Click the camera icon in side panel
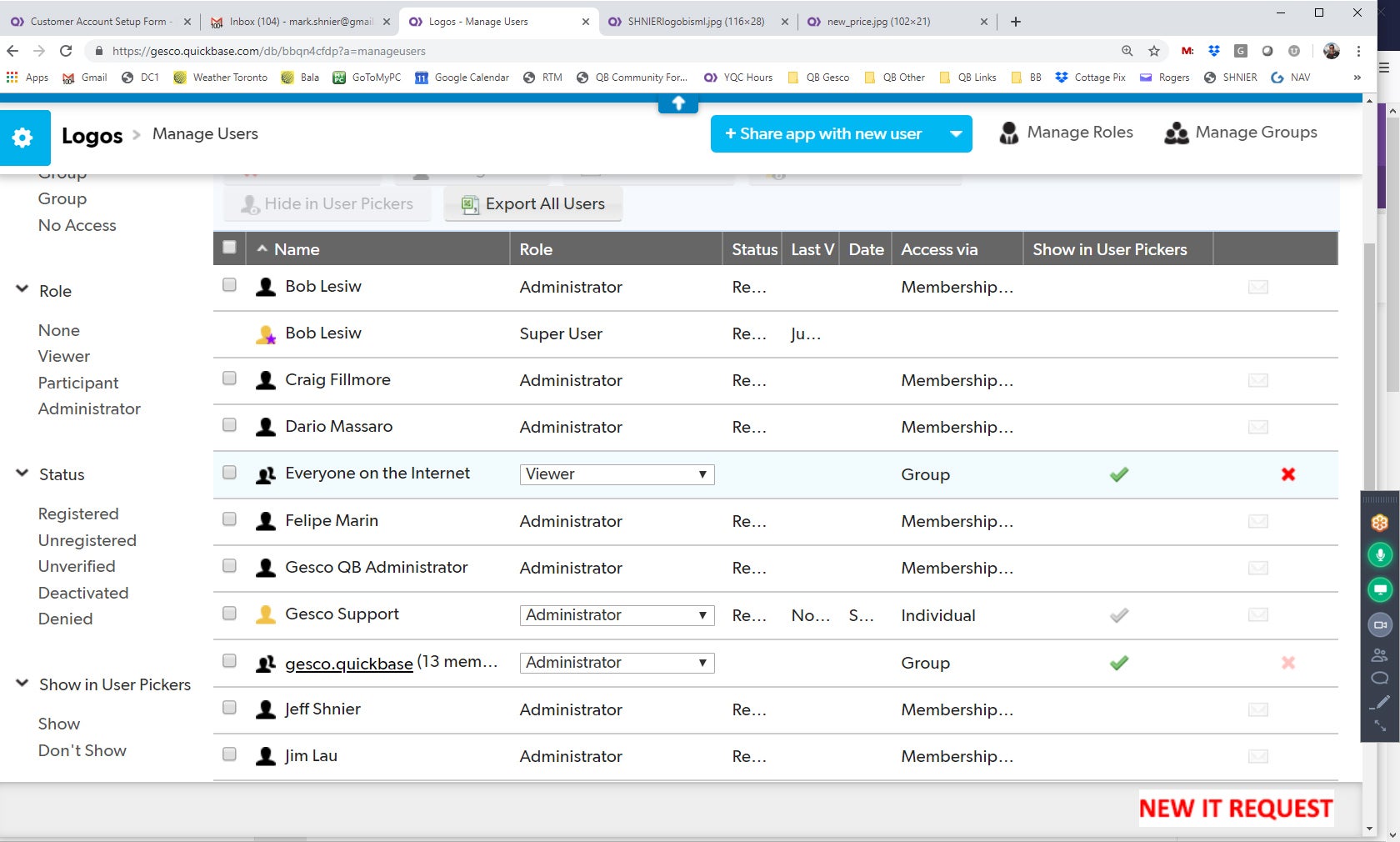This screenshot has height=842, width=1400. tap(1380, 625)
